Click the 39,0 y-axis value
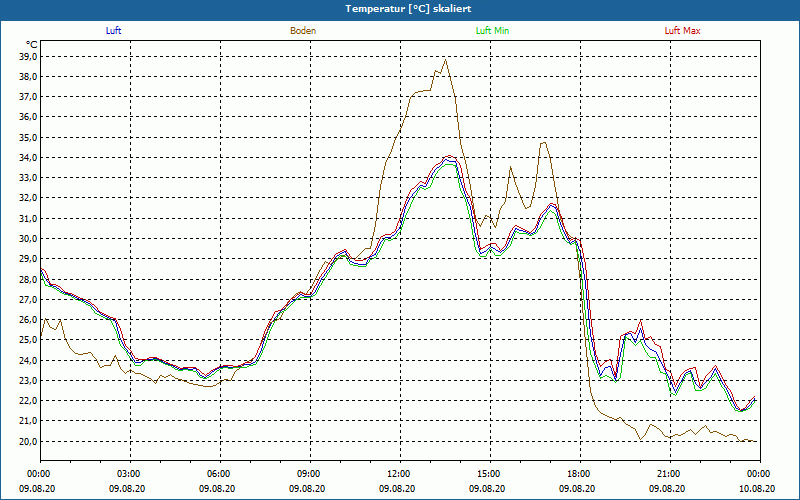Screen dimensions: 800x500 26,57
